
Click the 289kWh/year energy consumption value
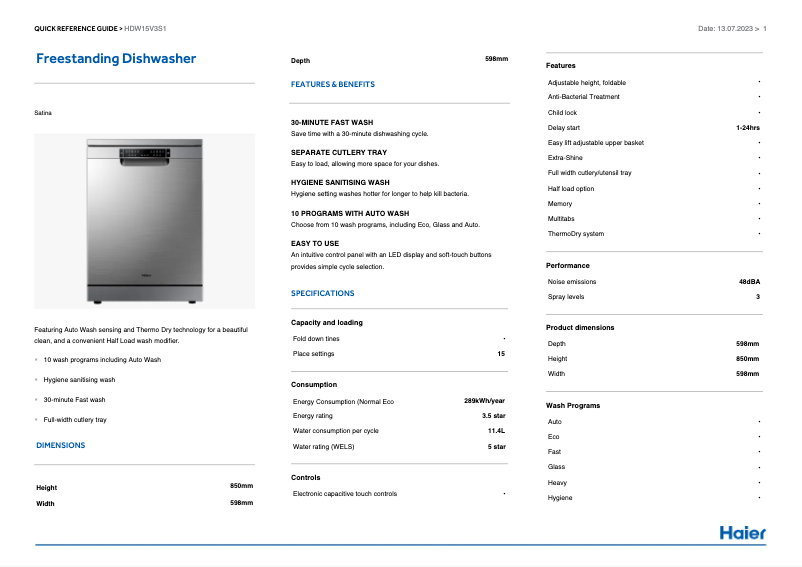coord(484,401)
